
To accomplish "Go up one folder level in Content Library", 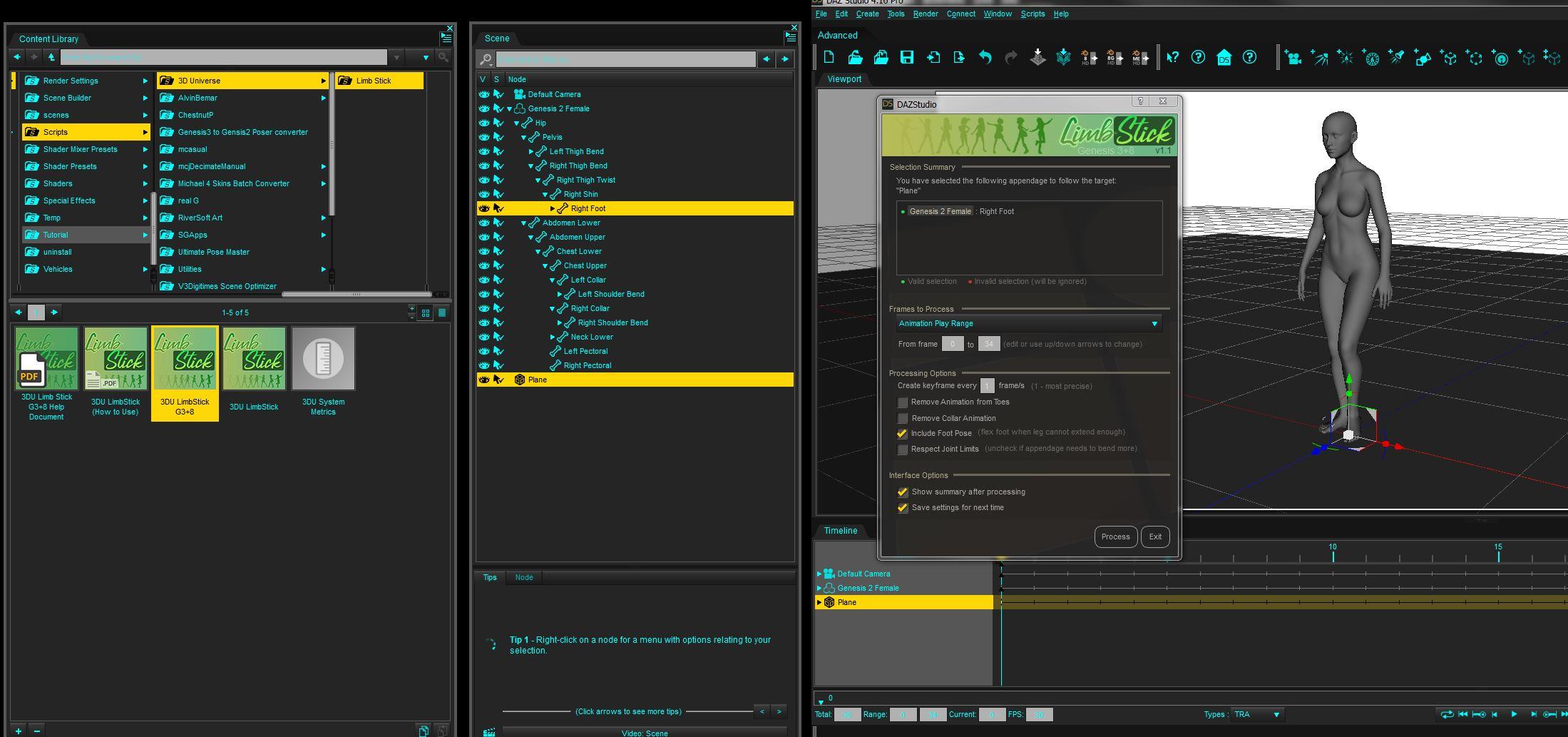I will click(51, 57).
